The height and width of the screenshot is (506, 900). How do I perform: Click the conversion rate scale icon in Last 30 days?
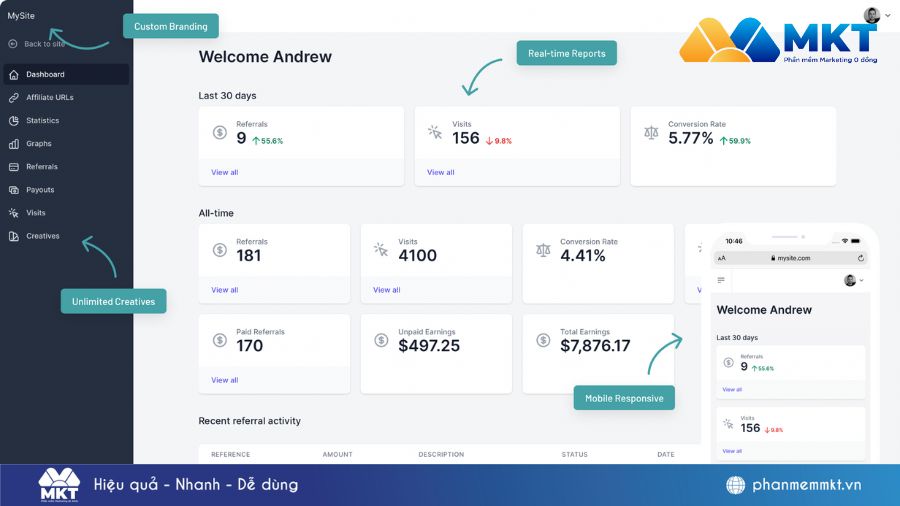tap(652, 132)
